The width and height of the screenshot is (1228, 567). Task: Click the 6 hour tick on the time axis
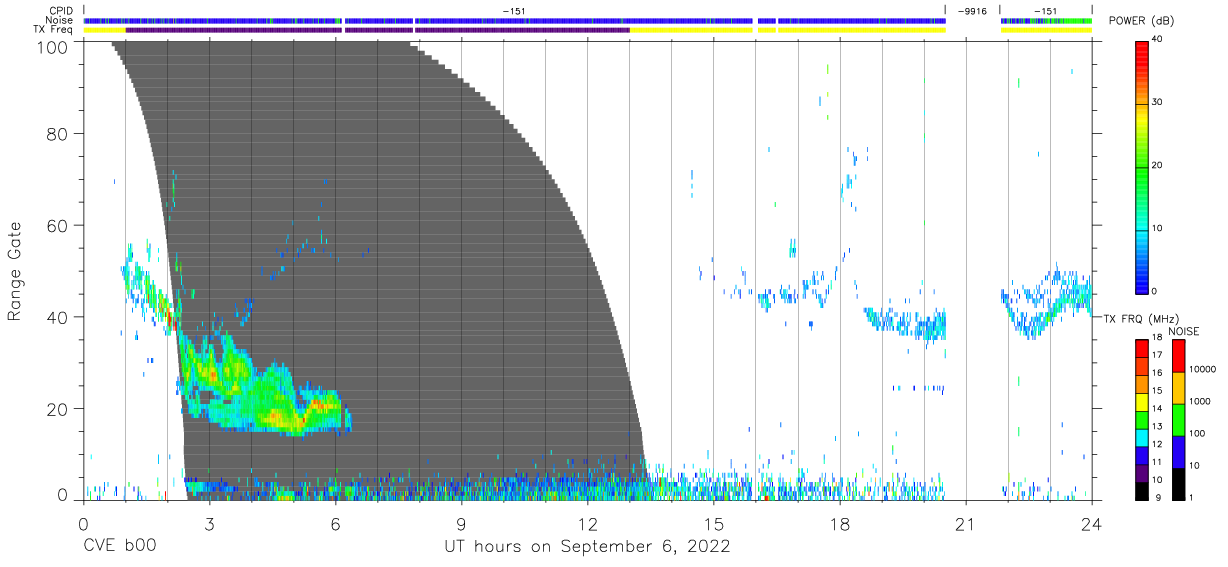click(x=335, y=523)
